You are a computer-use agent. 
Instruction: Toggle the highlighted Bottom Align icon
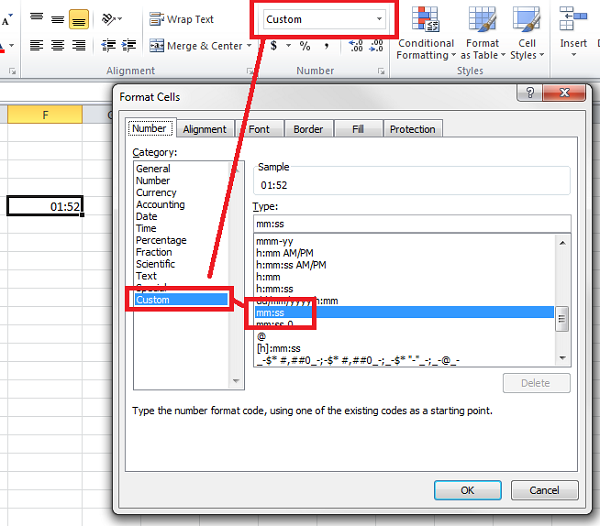point(79,19)
